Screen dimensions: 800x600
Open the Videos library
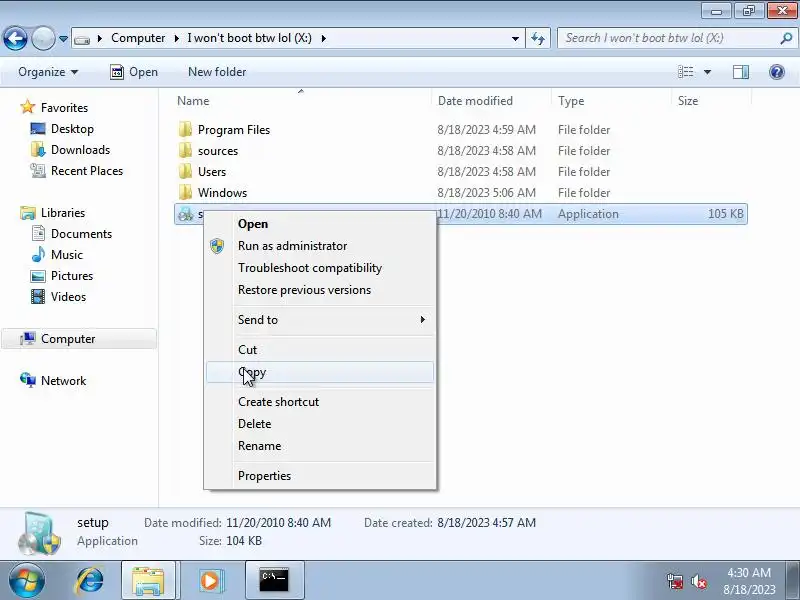click(68, 297)
